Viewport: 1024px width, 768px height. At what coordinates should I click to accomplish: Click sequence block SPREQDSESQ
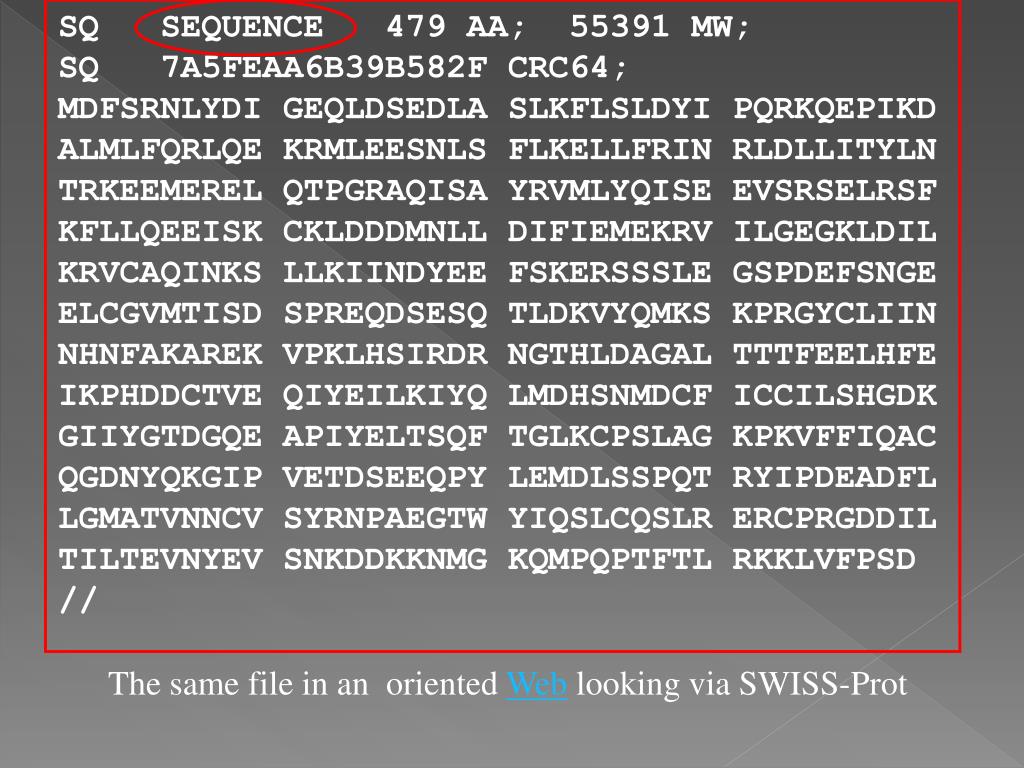click(x=385, y=313)
